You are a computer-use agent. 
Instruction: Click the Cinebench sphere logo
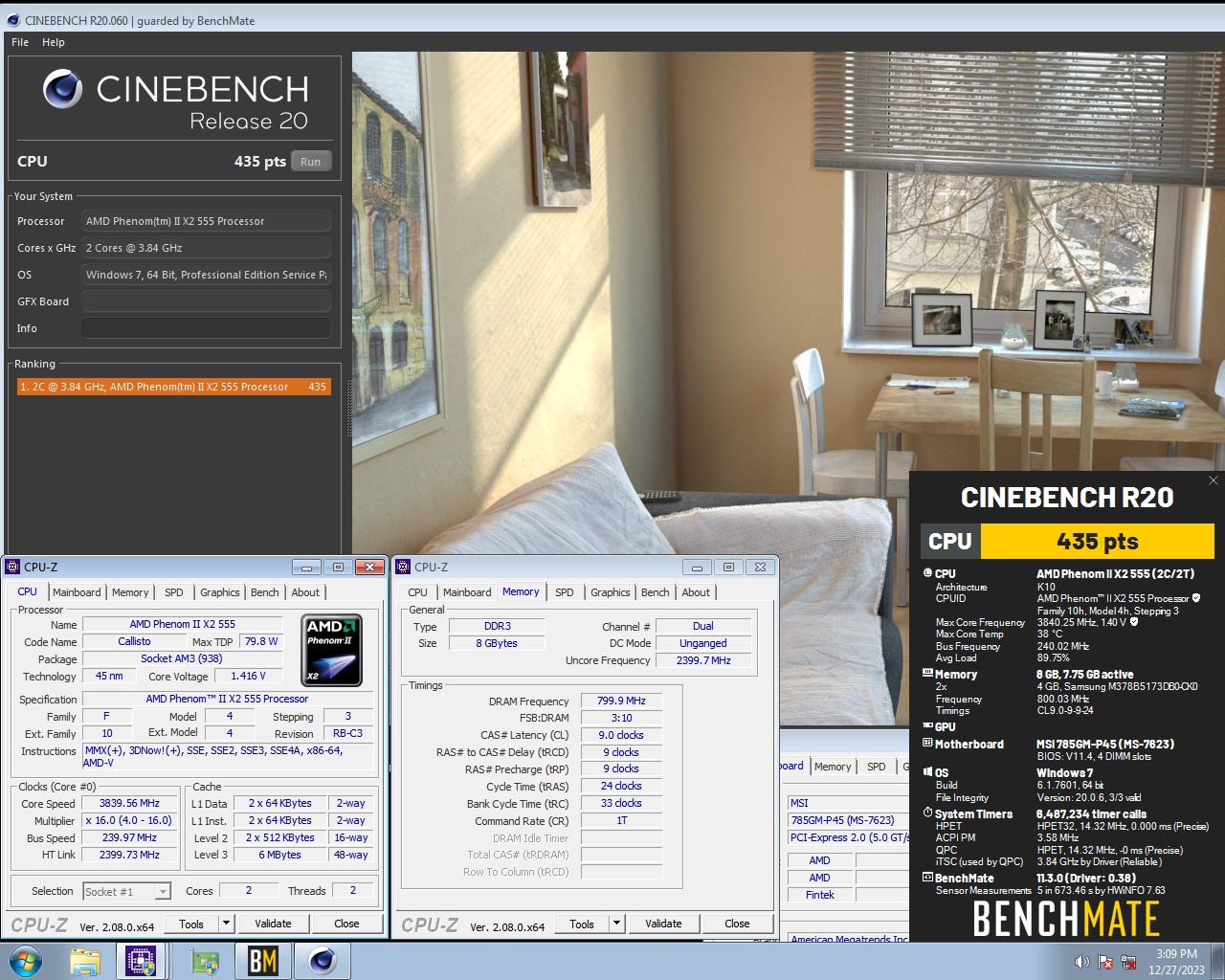[62, 89]
